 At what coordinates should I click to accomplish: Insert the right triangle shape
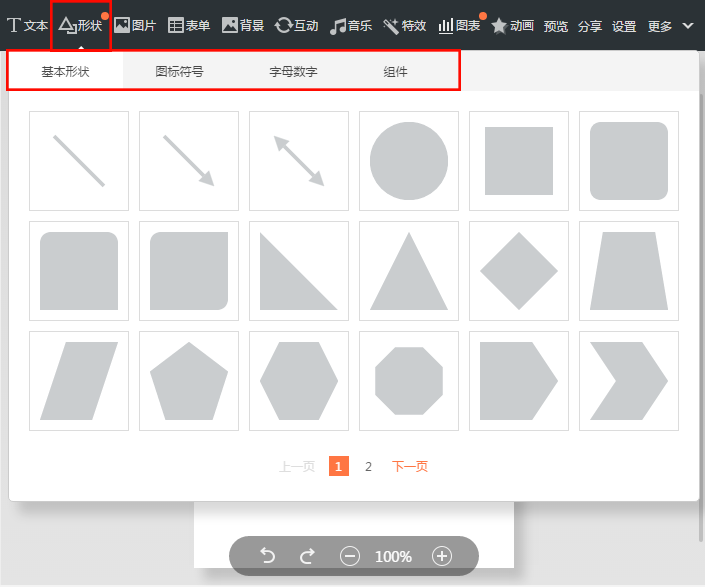299,271
